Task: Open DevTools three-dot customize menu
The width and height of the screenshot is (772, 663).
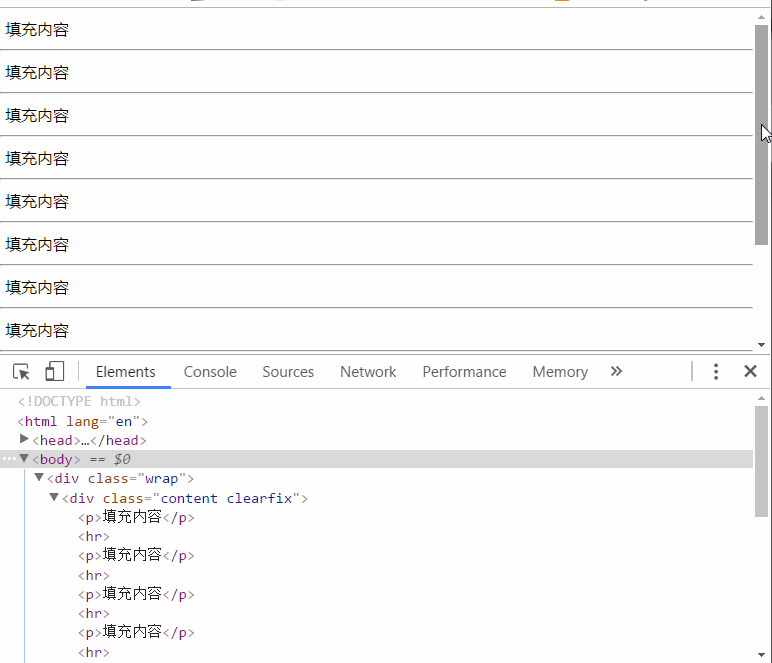Action: (x=716, y=372)
